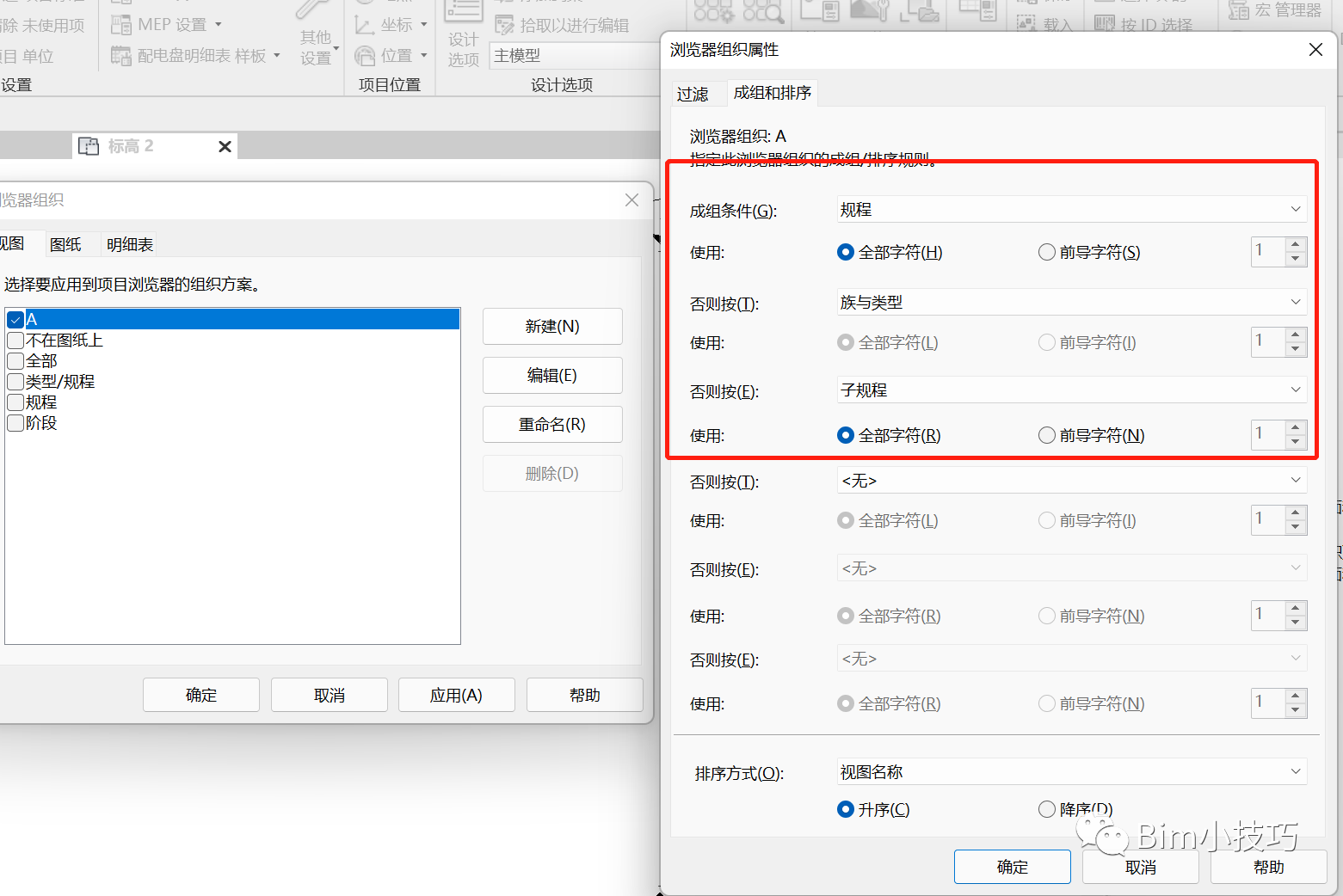Select the 成组和排序 tab
Viewport: 1343px width, 896px height.
(x=773, y=93)
